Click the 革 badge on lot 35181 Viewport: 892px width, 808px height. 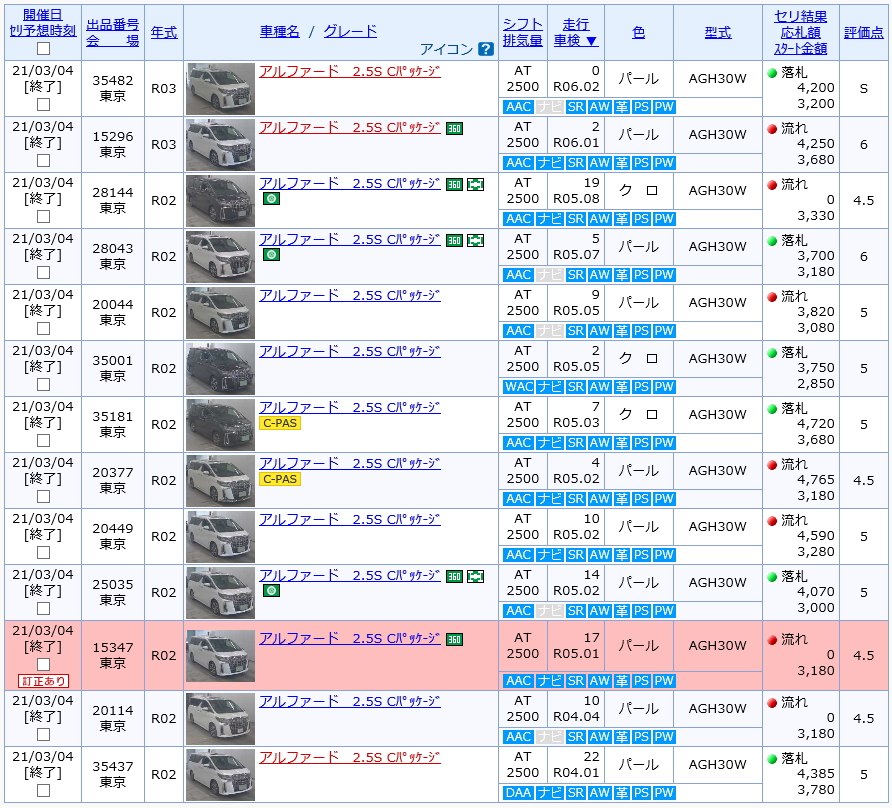(622, 443)
